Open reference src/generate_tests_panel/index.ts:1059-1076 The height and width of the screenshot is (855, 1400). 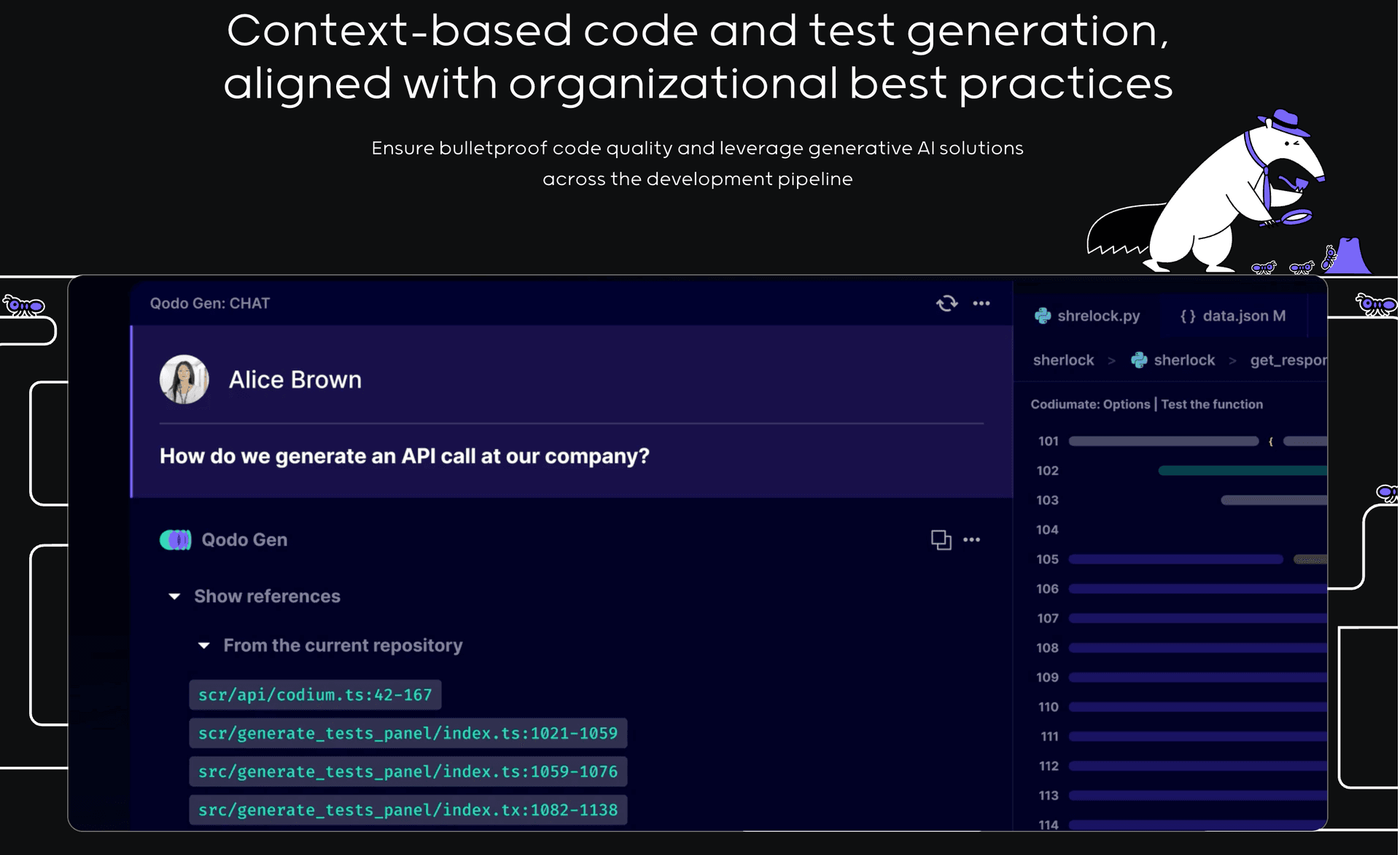tap(408, 772)
